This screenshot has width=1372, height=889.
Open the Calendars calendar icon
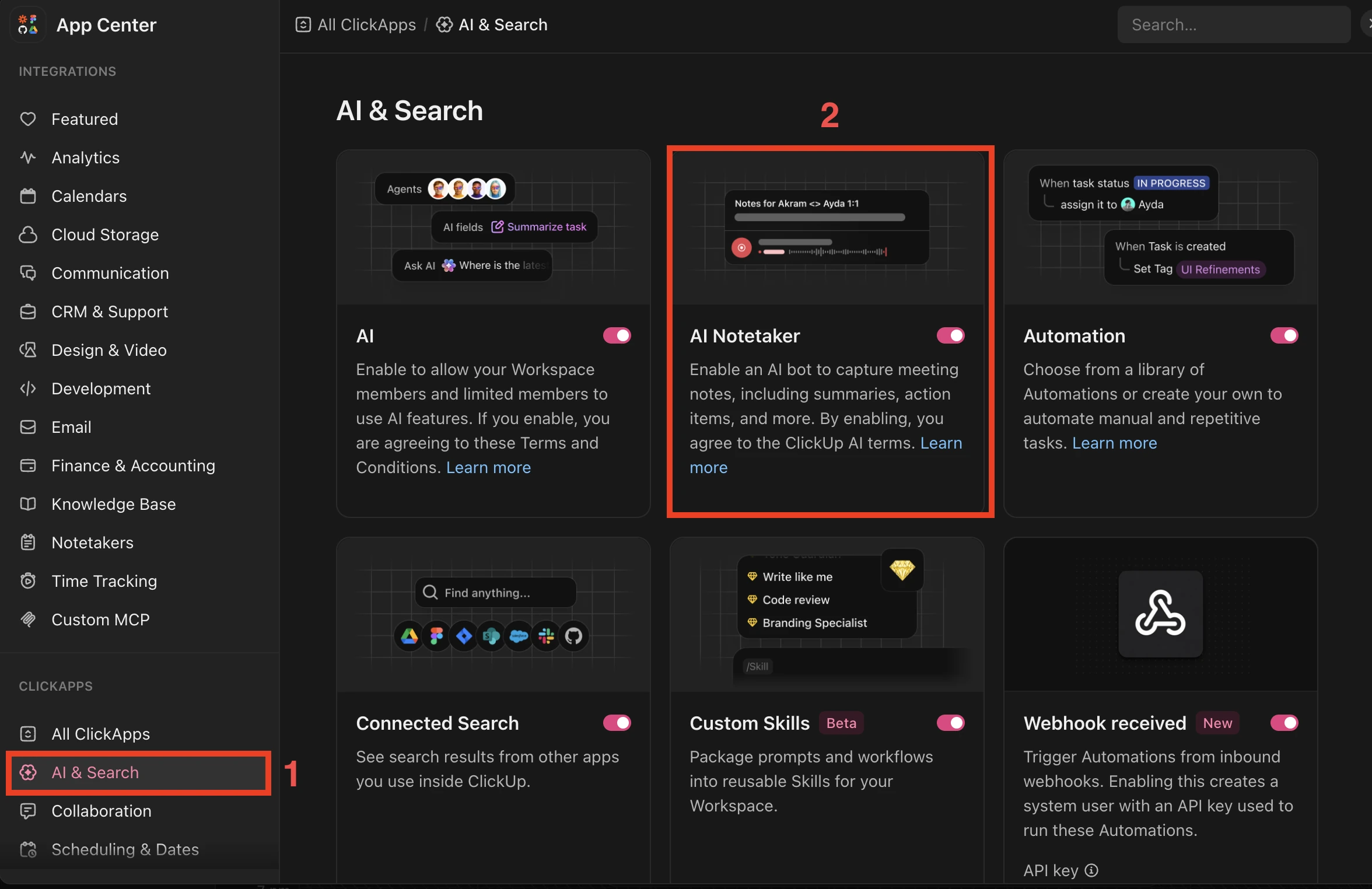click(28, 196)
